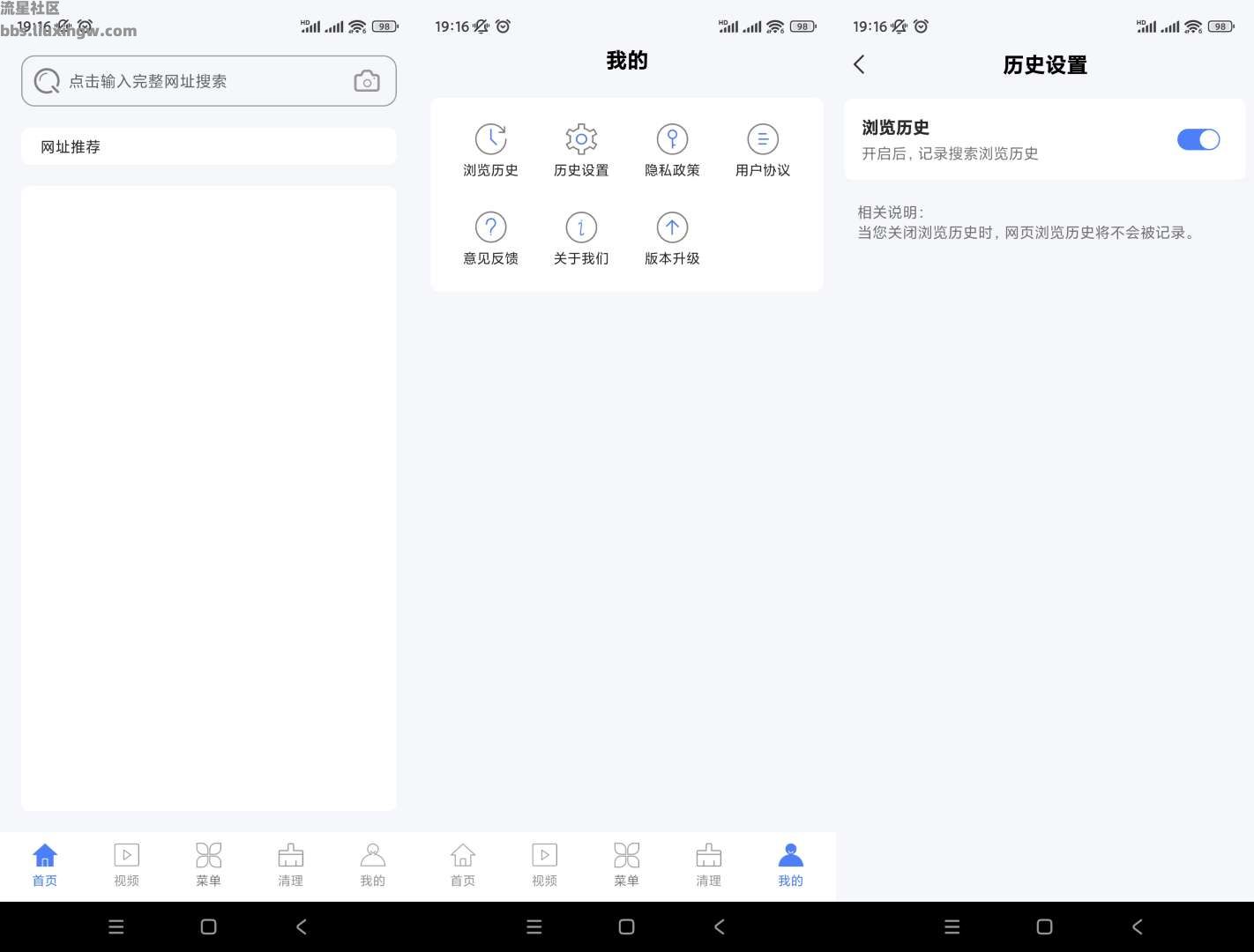This screenshot has width=1254, height=952.
Task: Open 视频 tab in left screen
Action: tap(127, 865)
